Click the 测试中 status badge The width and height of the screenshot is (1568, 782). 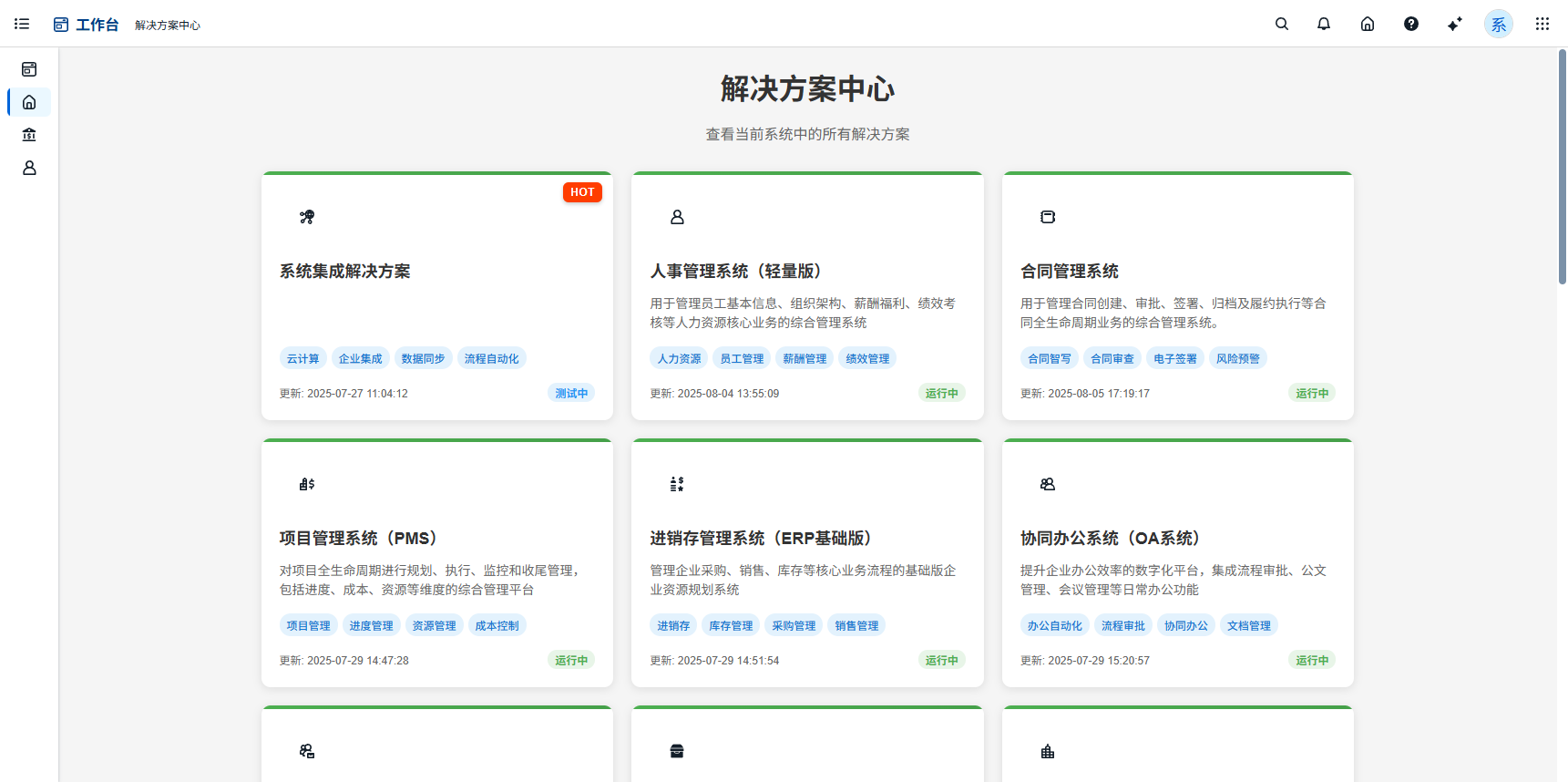[571, 394]
